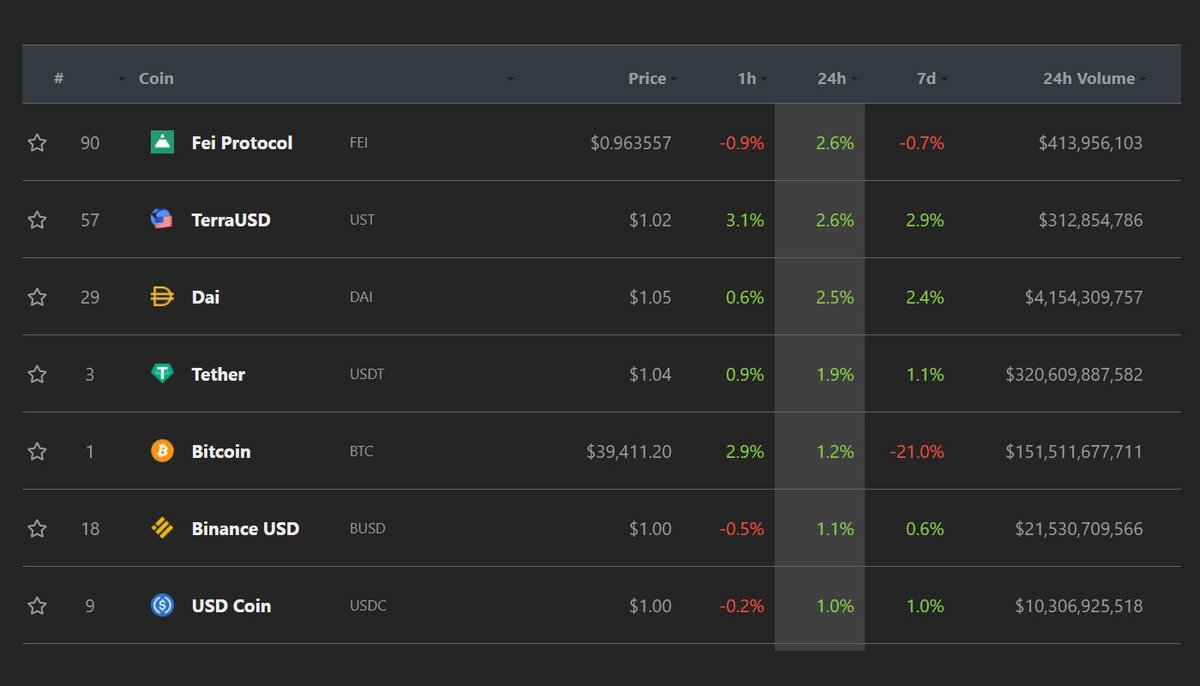Open the Price column sort dropdown
Viewport: 1200px width, 686px height.
(676, 79)
